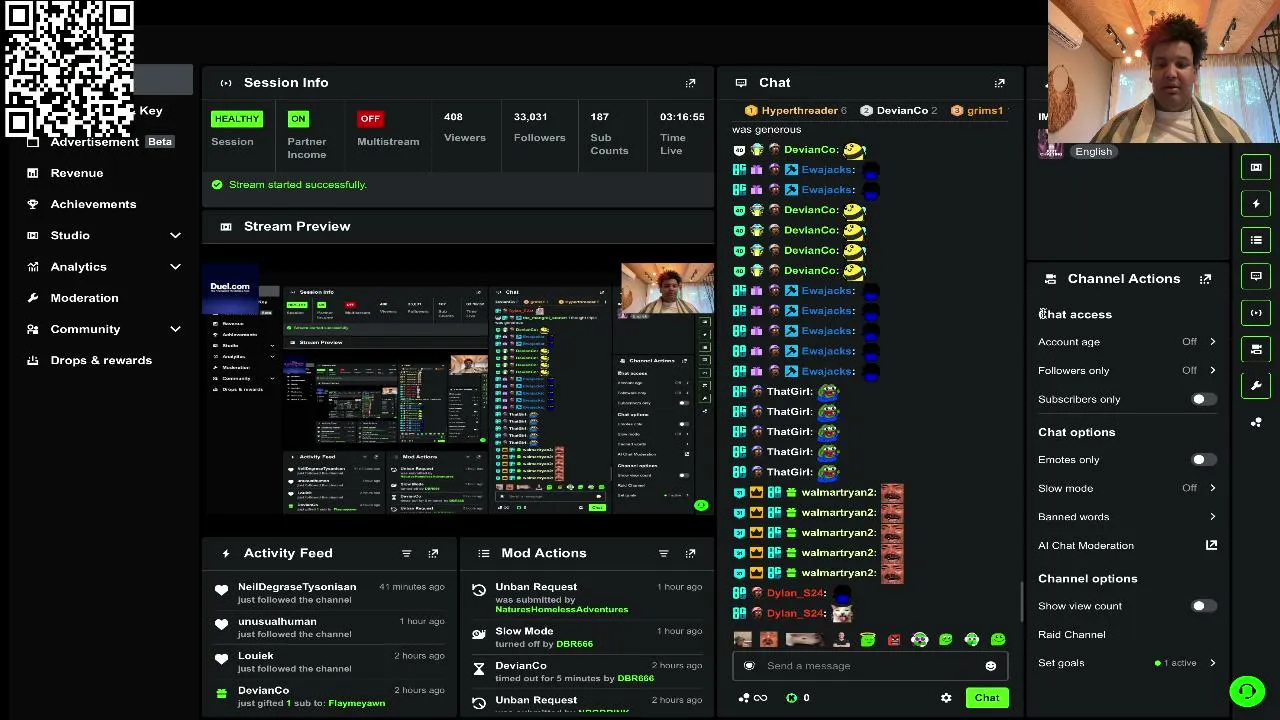Open Moderation in sidebar
1280x720 pixels.
tap(84, 298)
